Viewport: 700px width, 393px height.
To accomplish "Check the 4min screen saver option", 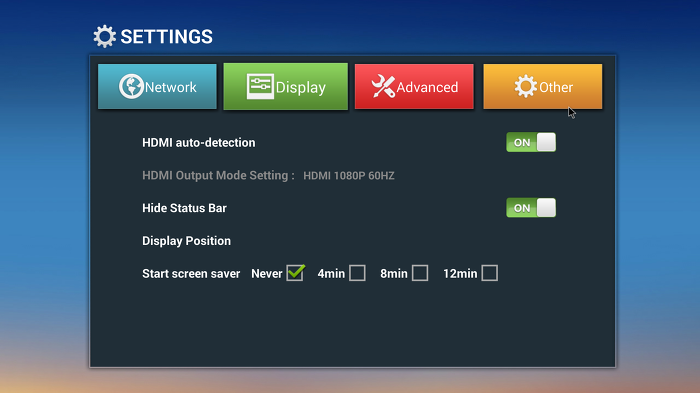I will click(357, 273).
